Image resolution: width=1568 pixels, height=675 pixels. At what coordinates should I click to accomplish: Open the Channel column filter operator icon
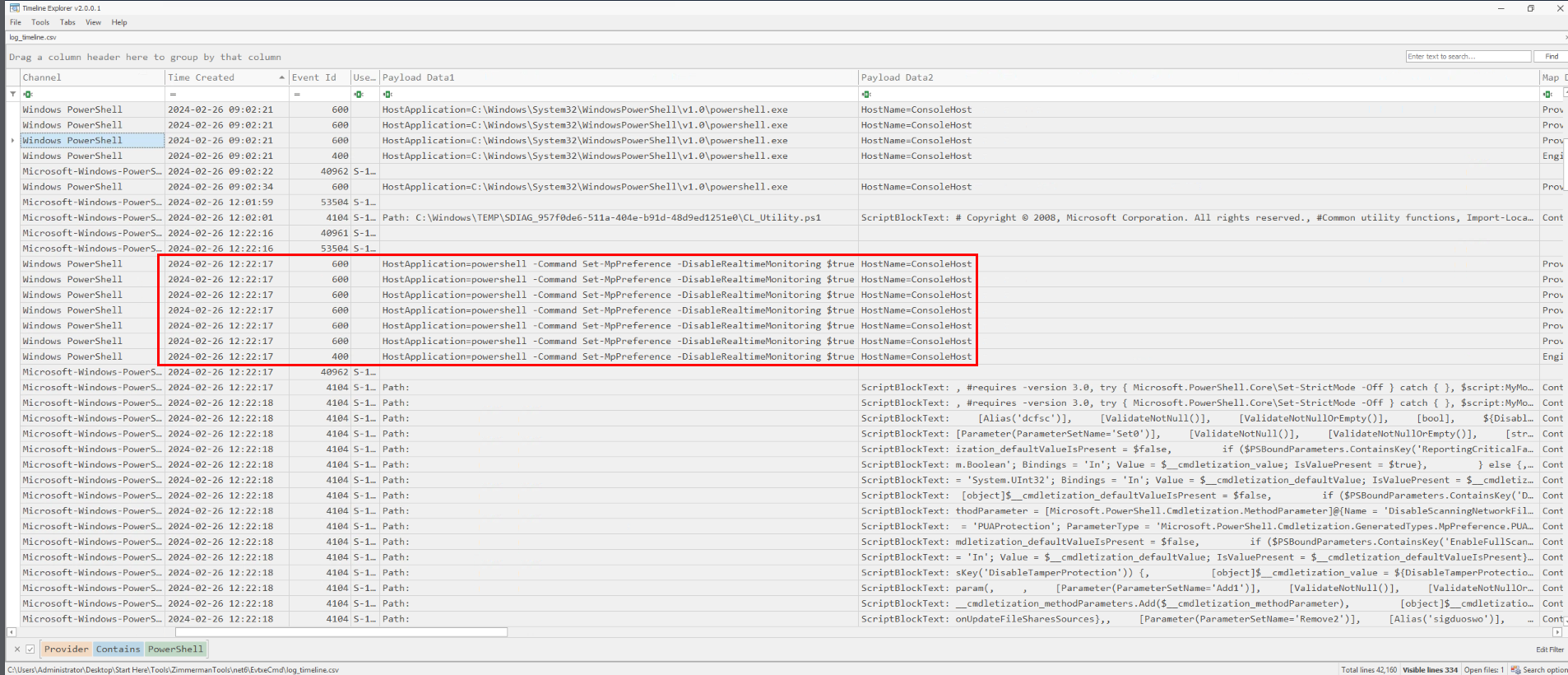(28, 94)
